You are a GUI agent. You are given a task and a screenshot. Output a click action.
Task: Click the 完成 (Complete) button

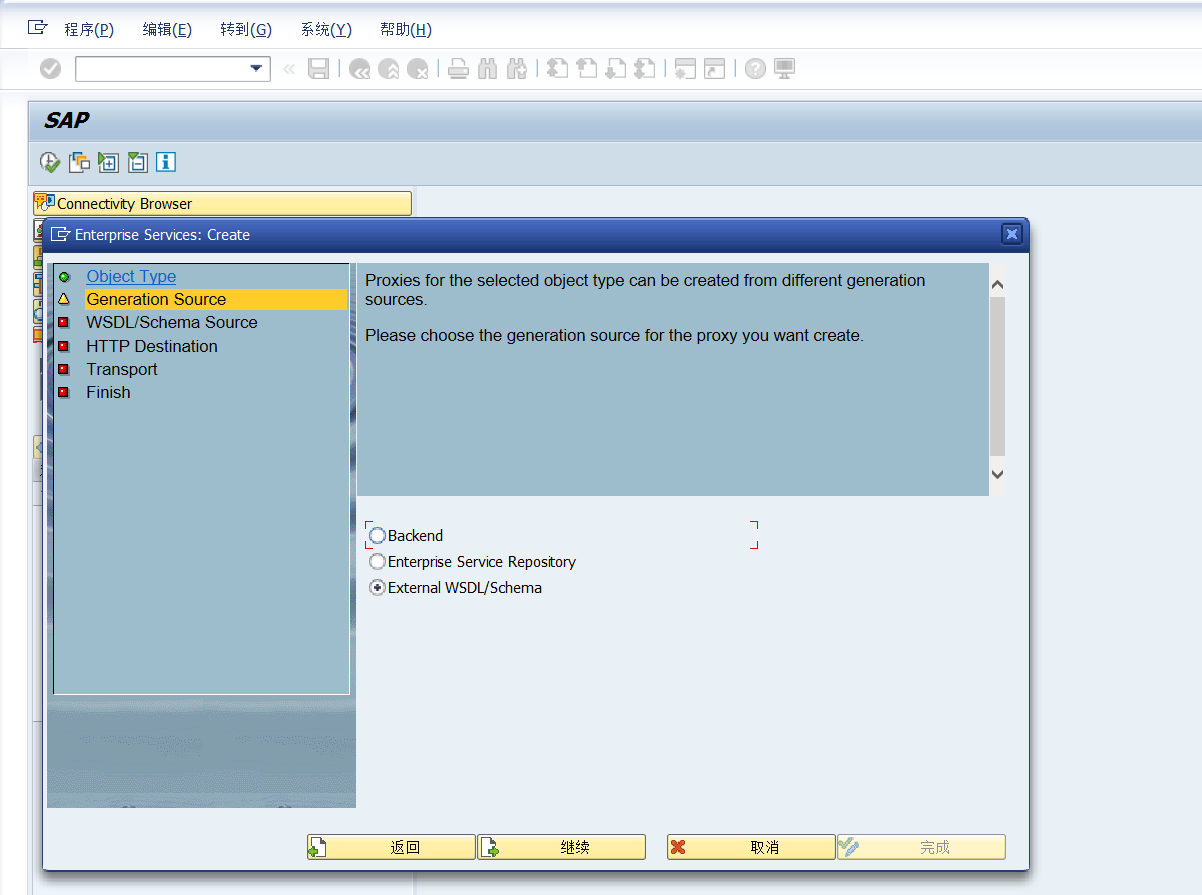click(921, 847)
